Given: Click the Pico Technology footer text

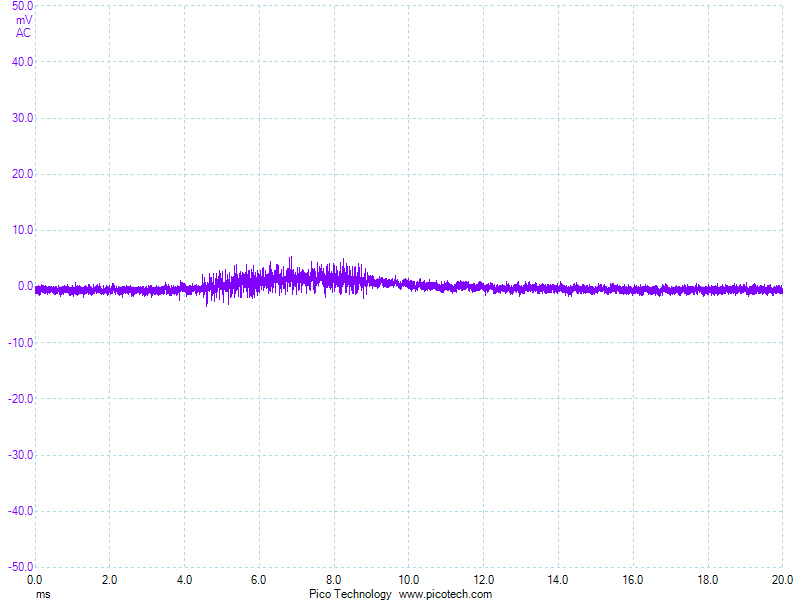Looking at the screenshot, I should tap(350, 594).
